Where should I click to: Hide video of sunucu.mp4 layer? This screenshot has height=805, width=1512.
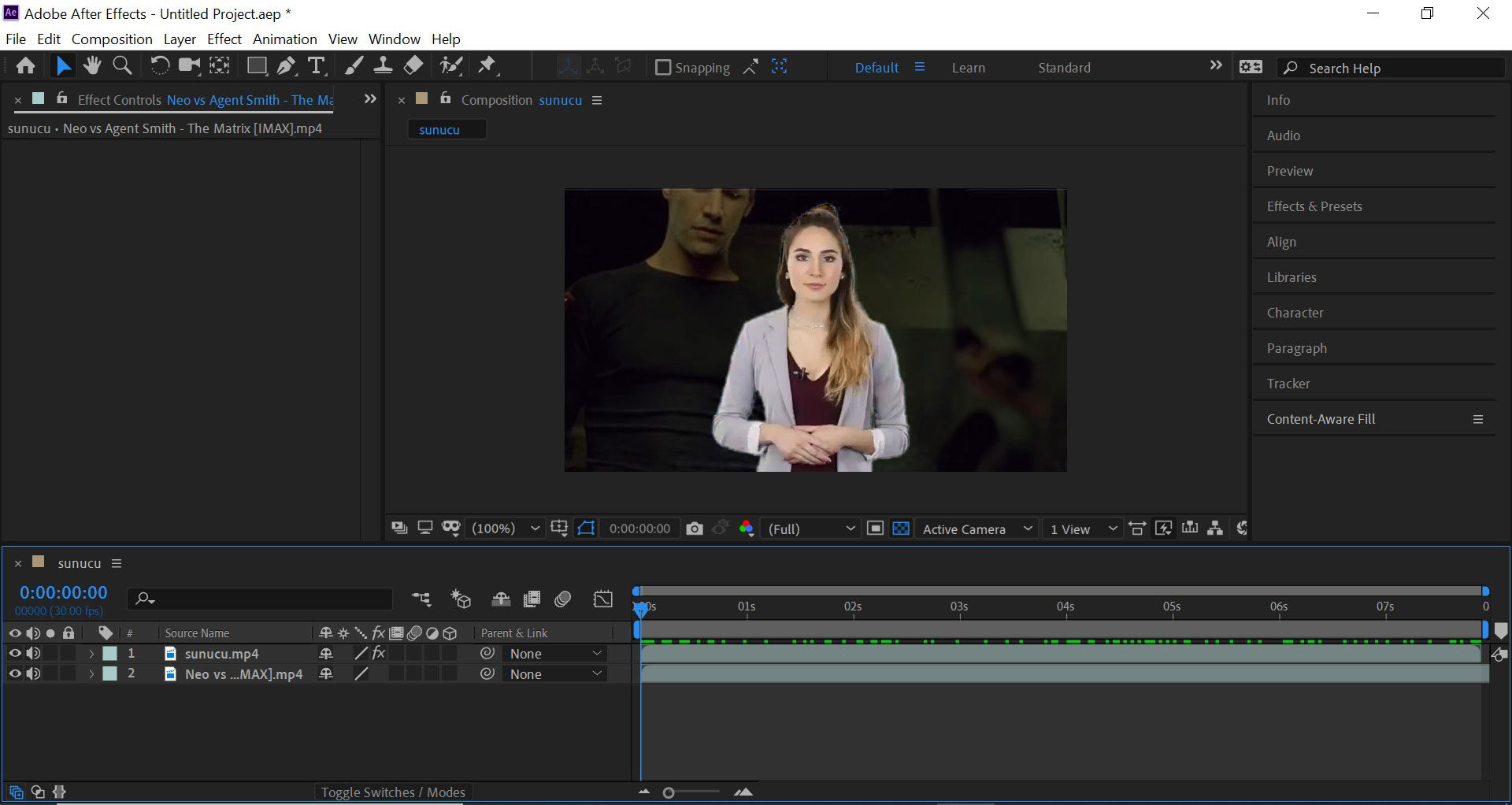point(15,653)
